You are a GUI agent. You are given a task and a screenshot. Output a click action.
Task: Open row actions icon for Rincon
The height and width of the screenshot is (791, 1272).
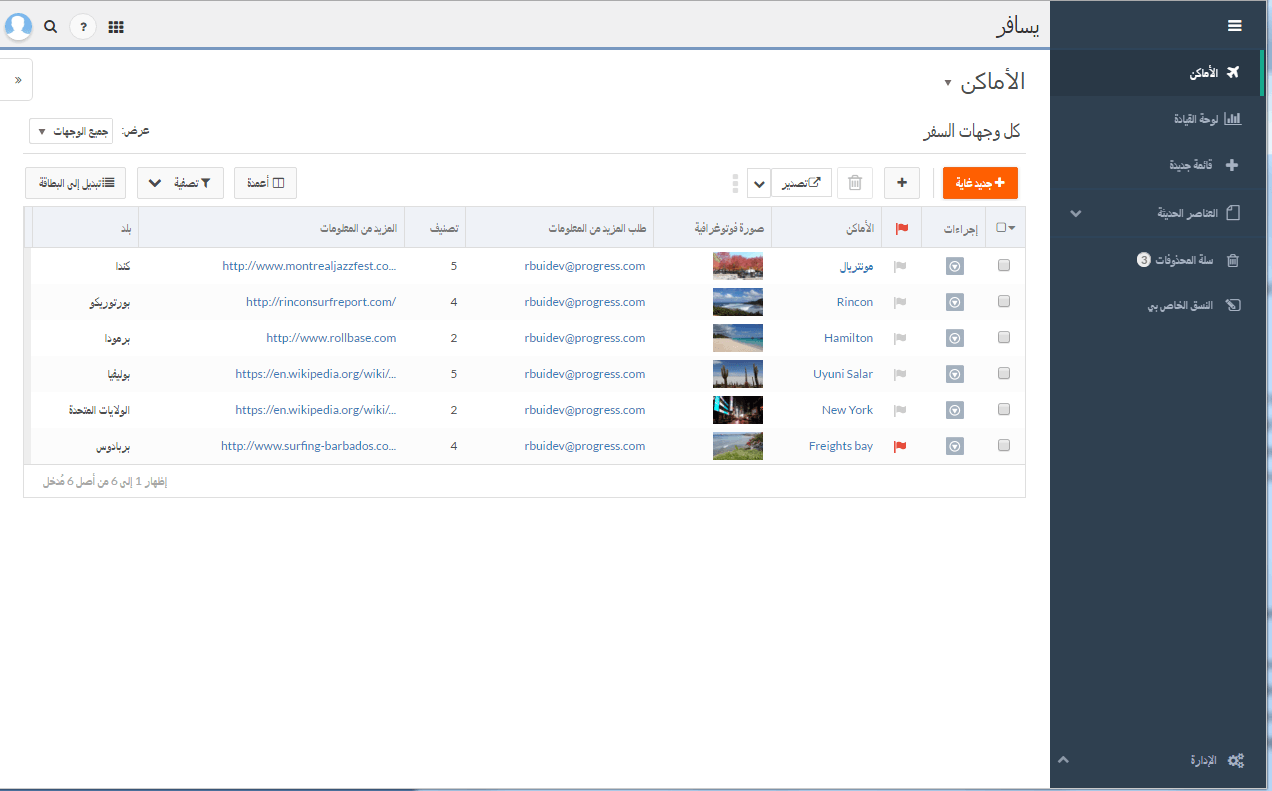[954, 302]
